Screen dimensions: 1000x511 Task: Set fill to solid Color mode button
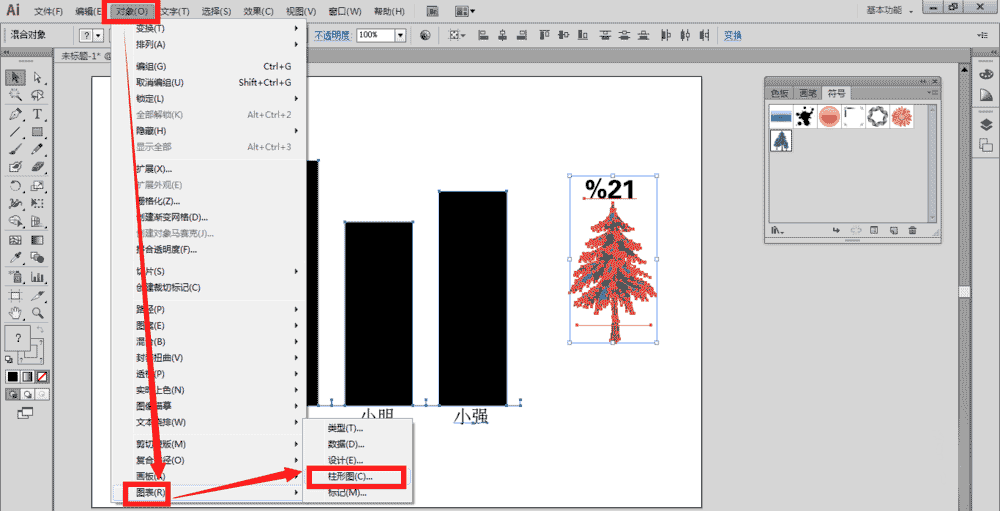(x=13, y=376)
